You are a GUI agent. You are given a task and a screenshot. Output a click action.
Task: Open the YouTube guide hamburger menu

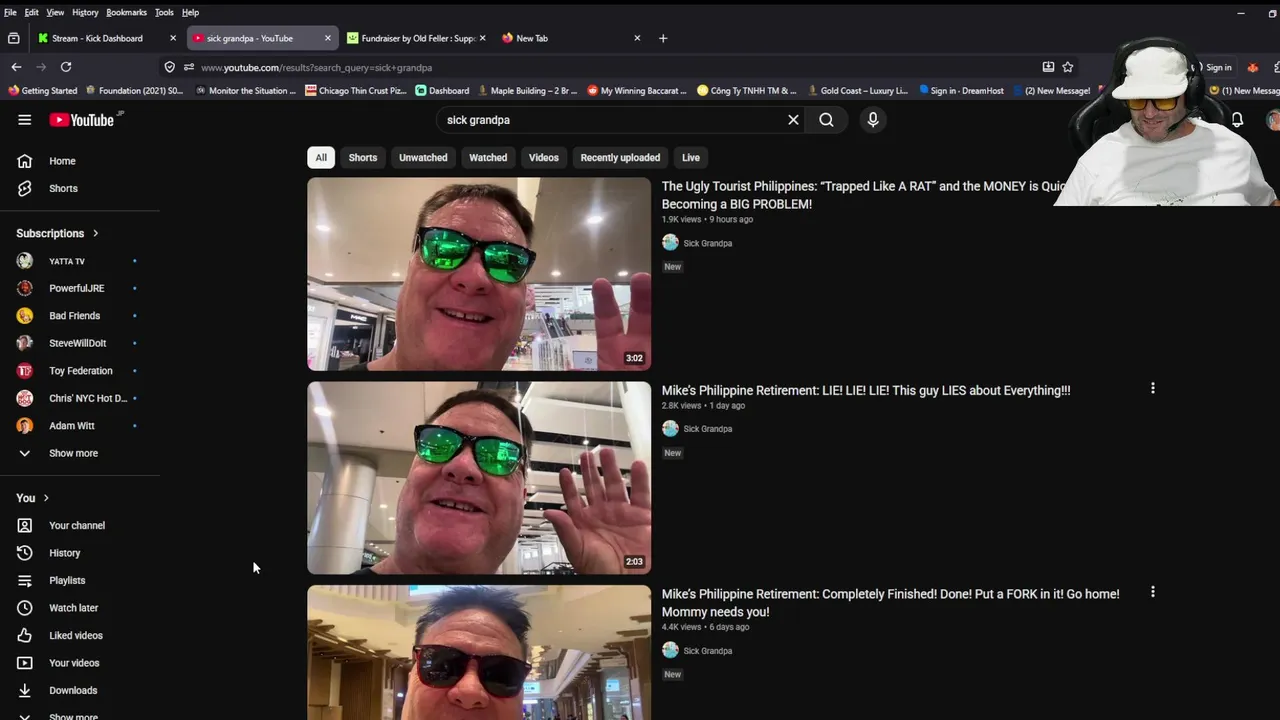[x=24, y=120]
